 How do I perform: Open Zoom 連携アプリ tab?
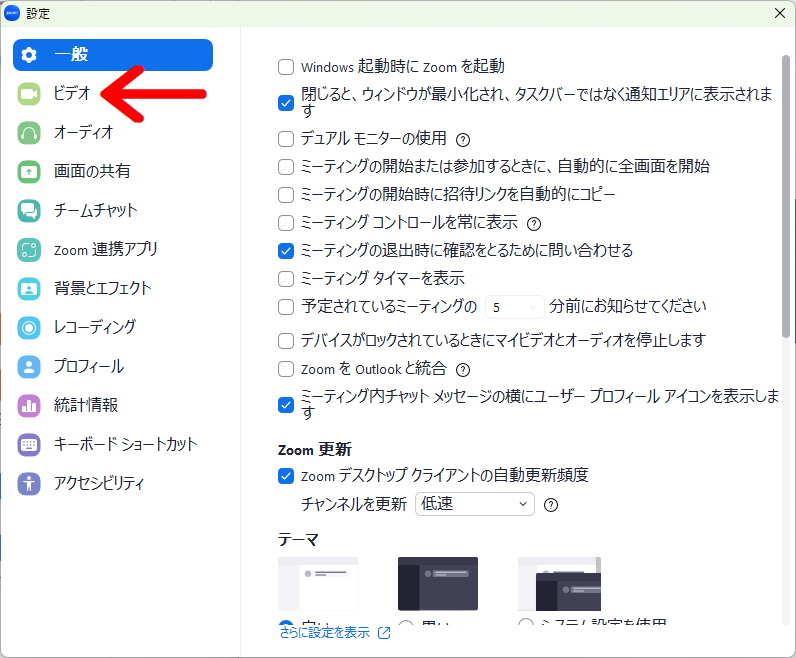click(113, 250)
